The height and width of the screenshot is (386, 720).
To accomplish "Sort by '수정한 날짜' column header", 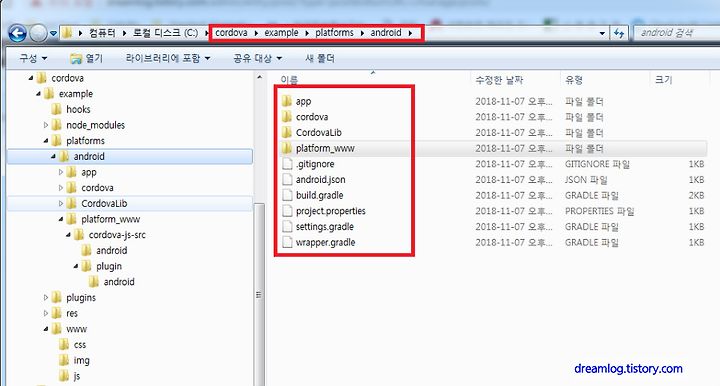I will 499,80.
